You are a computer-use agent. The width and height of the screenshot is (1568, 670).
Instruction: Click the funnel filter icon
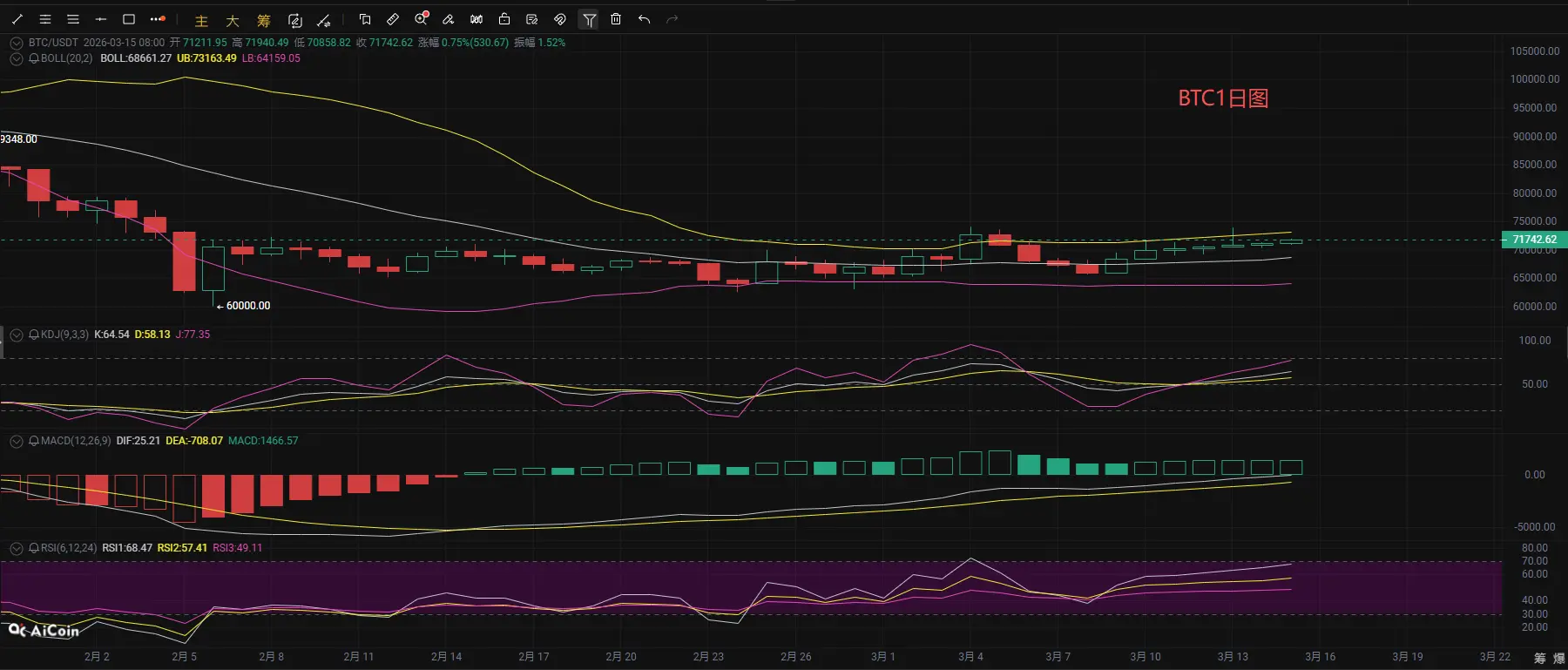coord(590,19)
